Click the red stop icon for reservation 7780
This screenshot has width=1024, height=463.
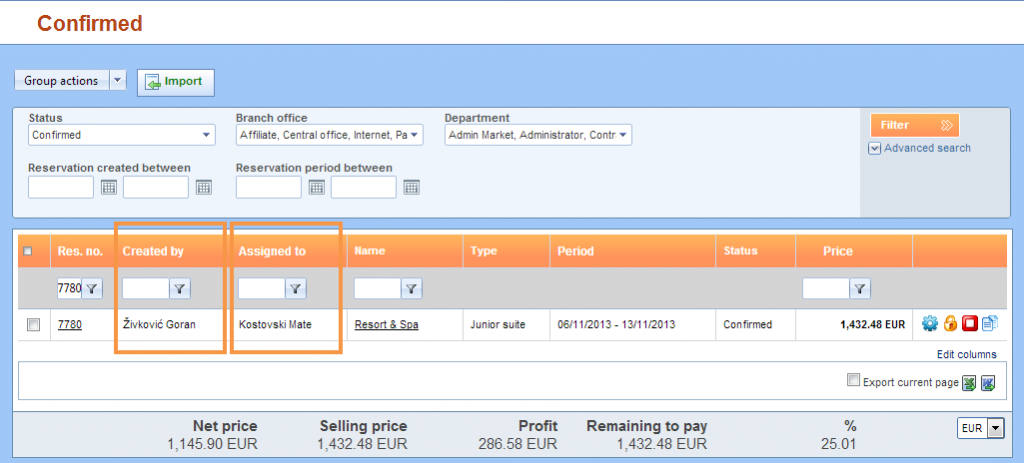click(969, 324)
